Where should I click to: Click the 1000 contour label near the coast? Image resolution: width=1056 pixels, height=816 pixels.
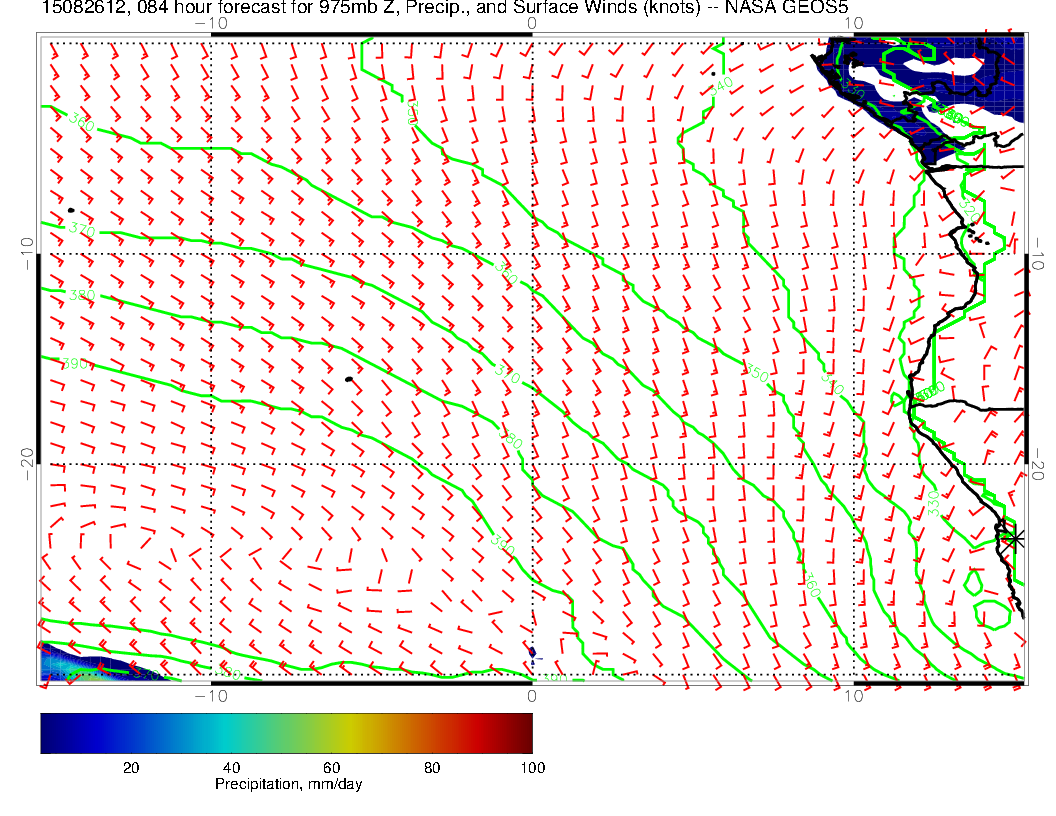pyautogui.click(x=927, y=389)
